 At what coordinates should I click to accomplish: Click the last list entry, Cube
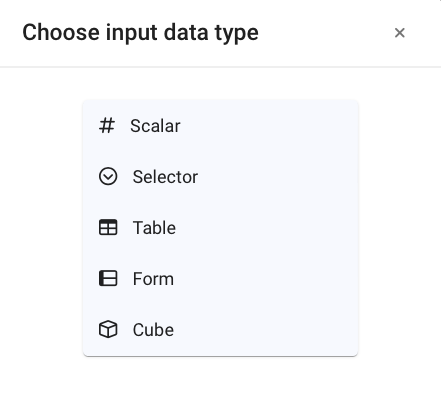click(x=220, y=330)
